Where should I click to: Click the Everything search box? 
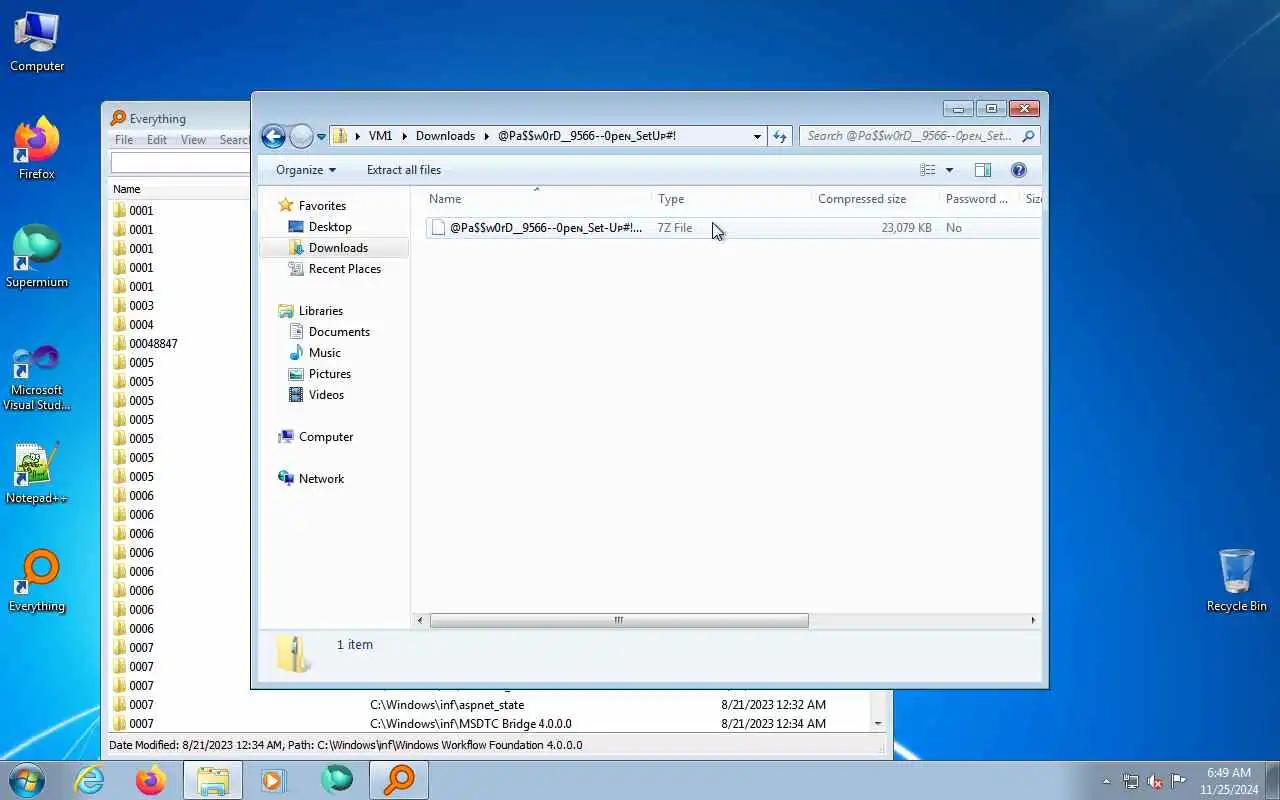click(180, 163)
